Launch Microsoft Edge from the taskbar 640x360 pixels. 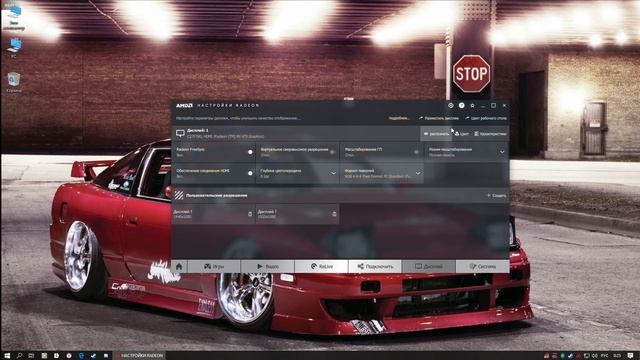81,356
